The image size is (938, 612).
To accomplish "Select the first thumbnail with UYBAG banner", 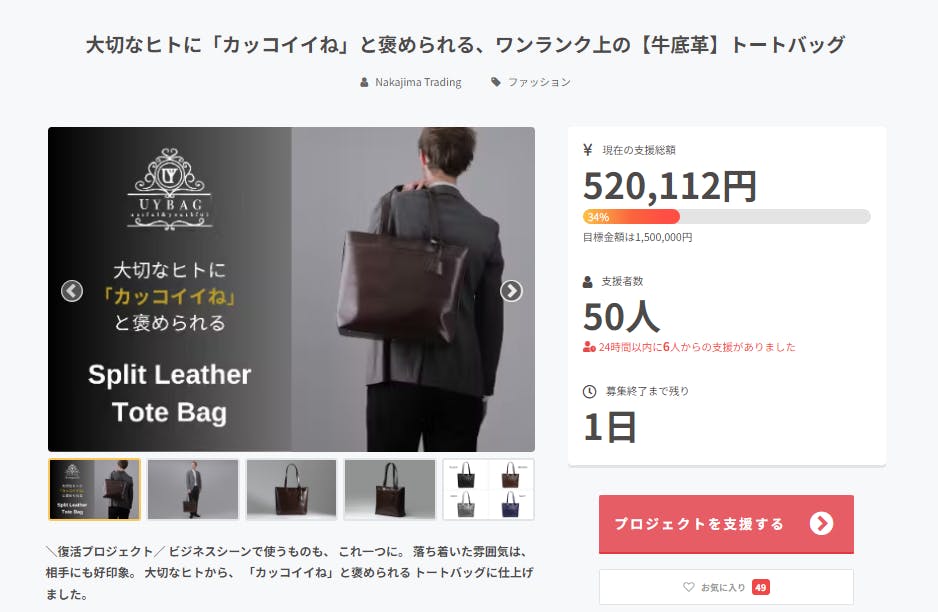I will (x=95, y=489).
